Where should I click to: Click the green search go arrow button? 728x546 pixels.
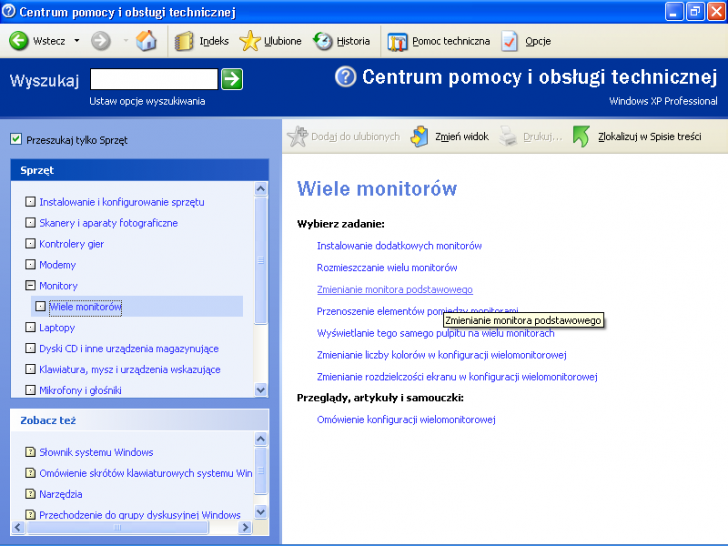click(x=232, y=79)
